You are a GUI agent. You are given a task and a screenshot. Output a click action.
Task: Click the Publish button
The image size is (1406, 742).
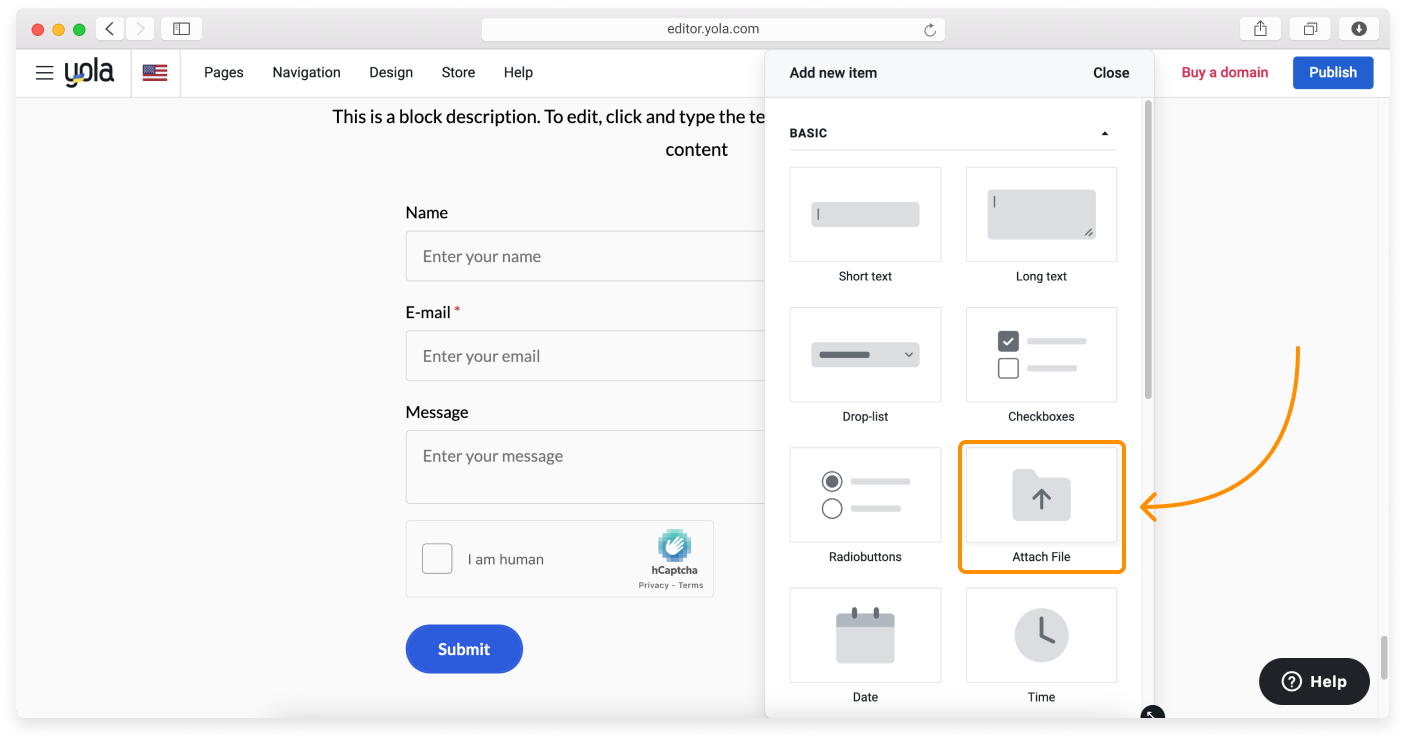click(x=1332, y=73)
